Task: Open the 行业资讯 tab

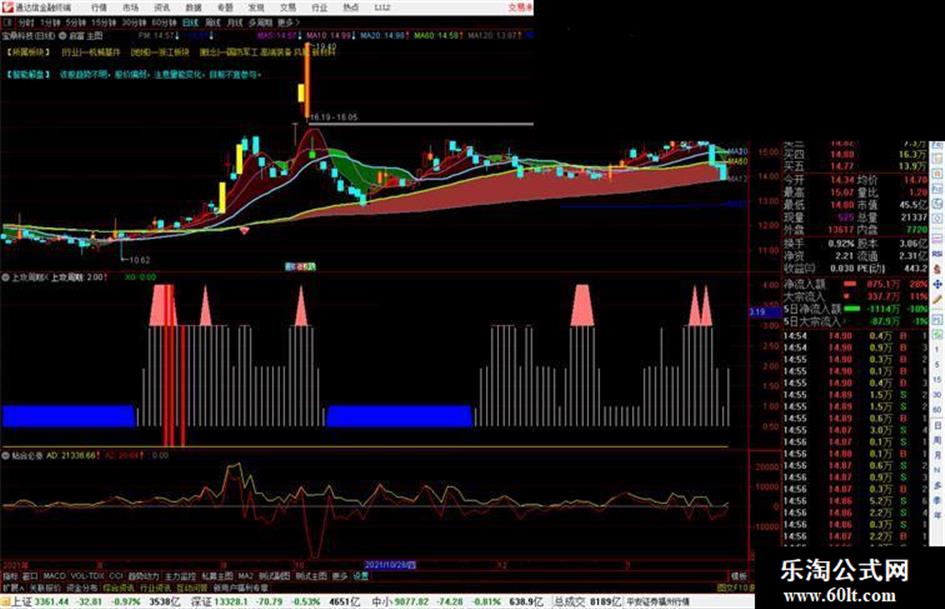Action: (x=155, y=587)
